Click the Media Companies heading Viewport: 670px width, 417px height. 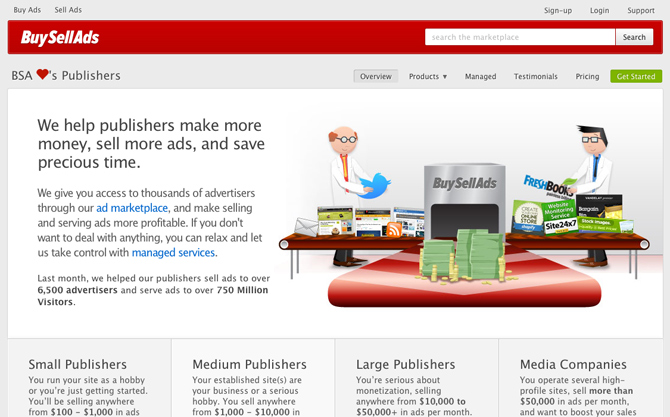573,364
